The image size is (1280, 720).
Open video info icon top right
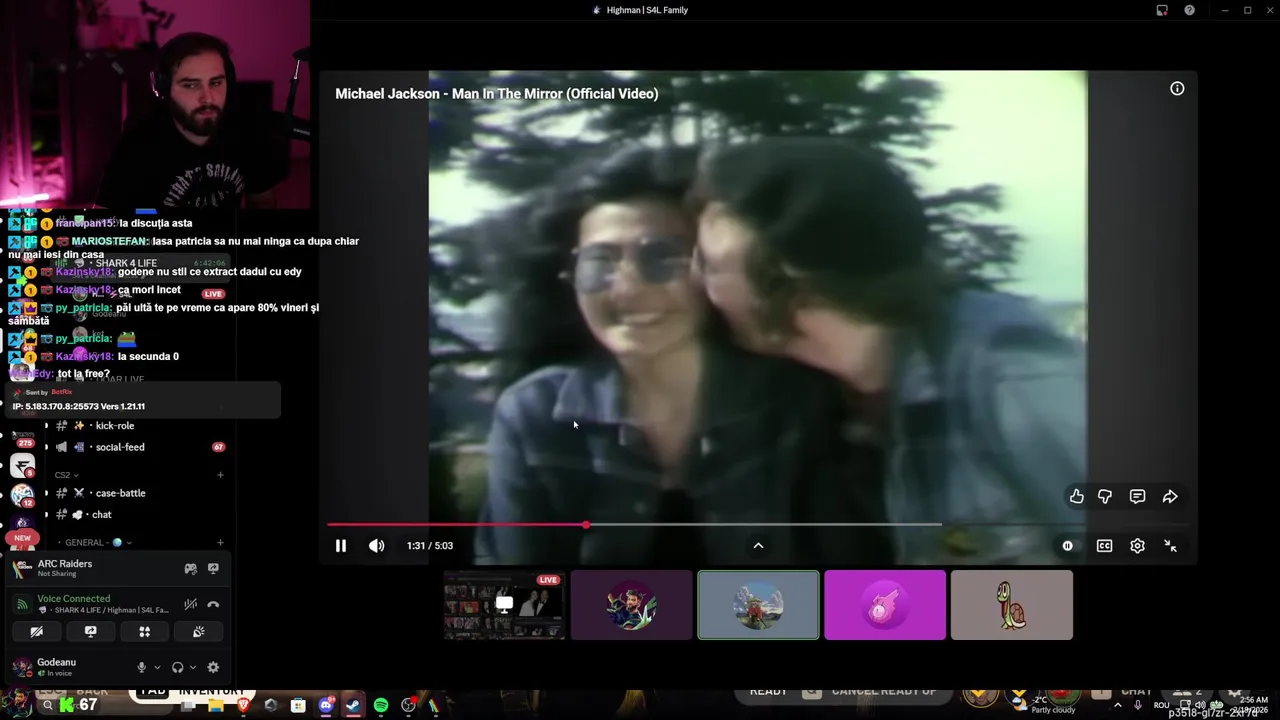1177,89
